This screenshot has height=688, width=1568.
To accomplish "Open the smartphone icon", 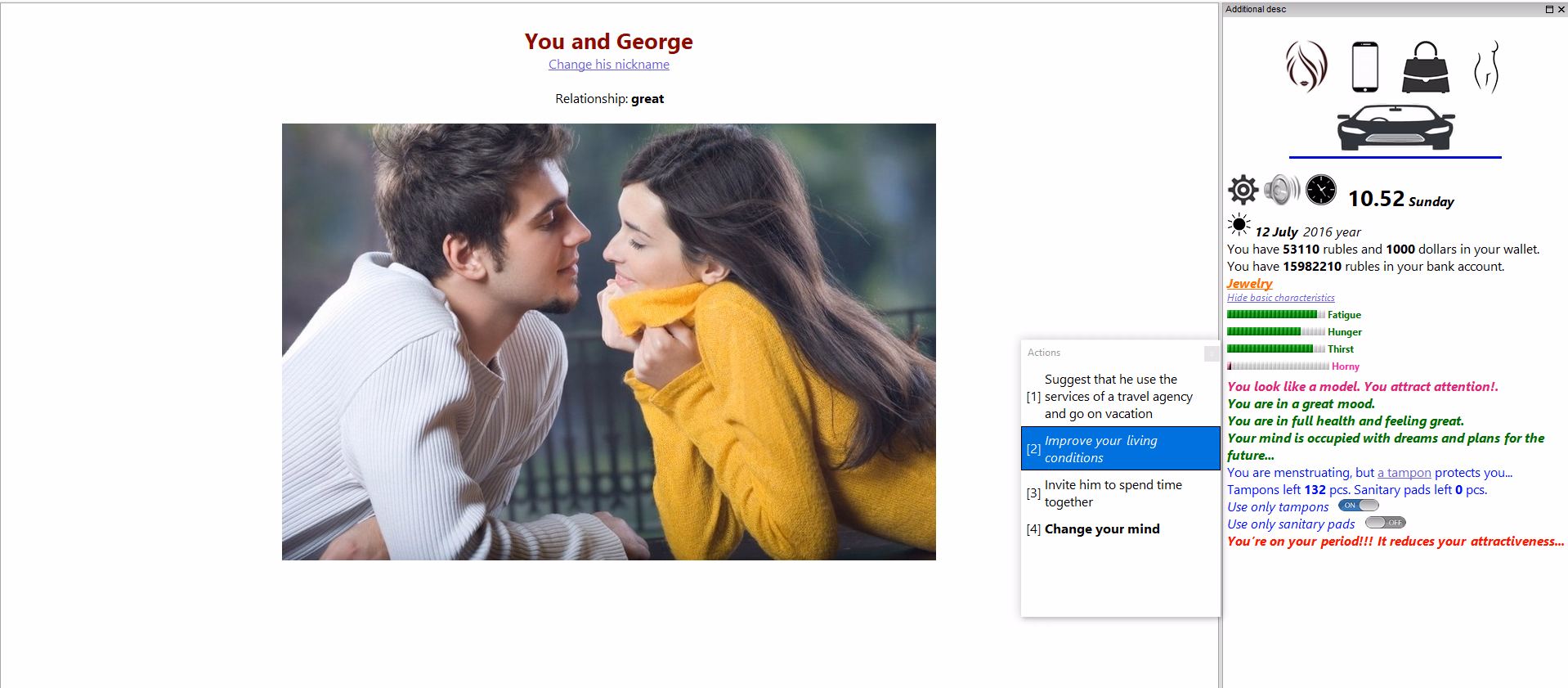I will click(1364, 66).
